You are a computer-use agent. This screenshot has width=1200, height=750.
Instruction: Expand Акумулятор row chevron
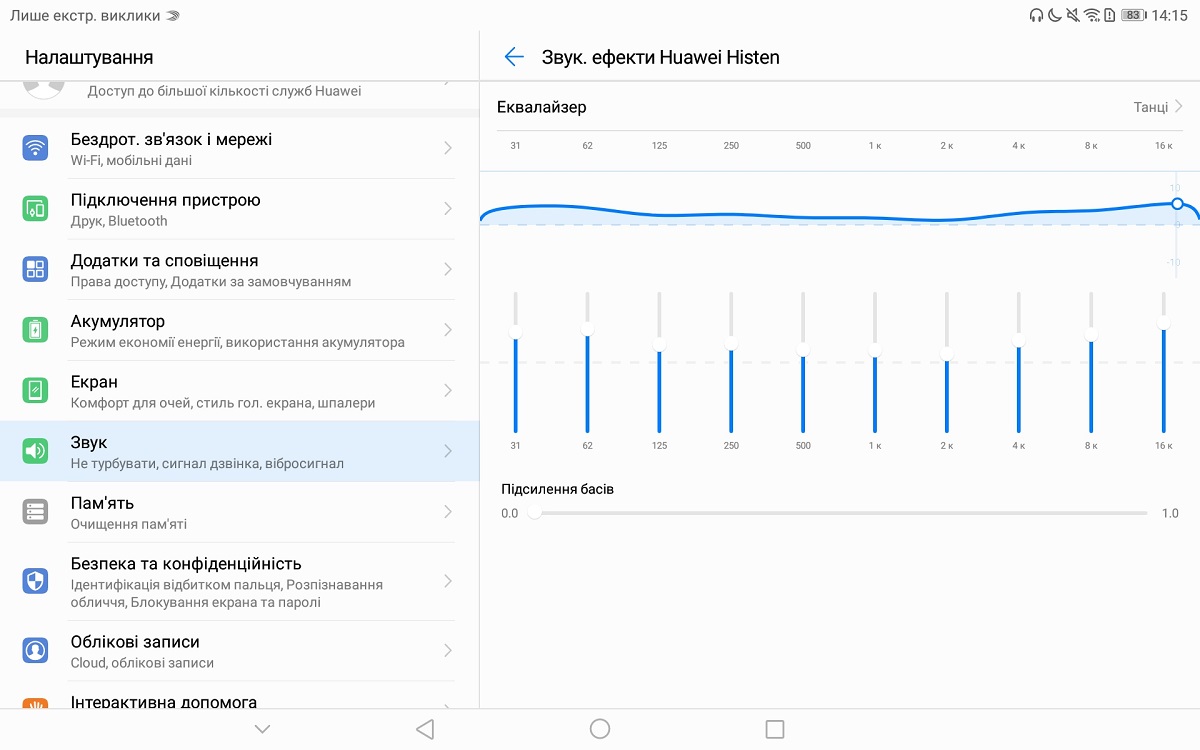[448, 330]
